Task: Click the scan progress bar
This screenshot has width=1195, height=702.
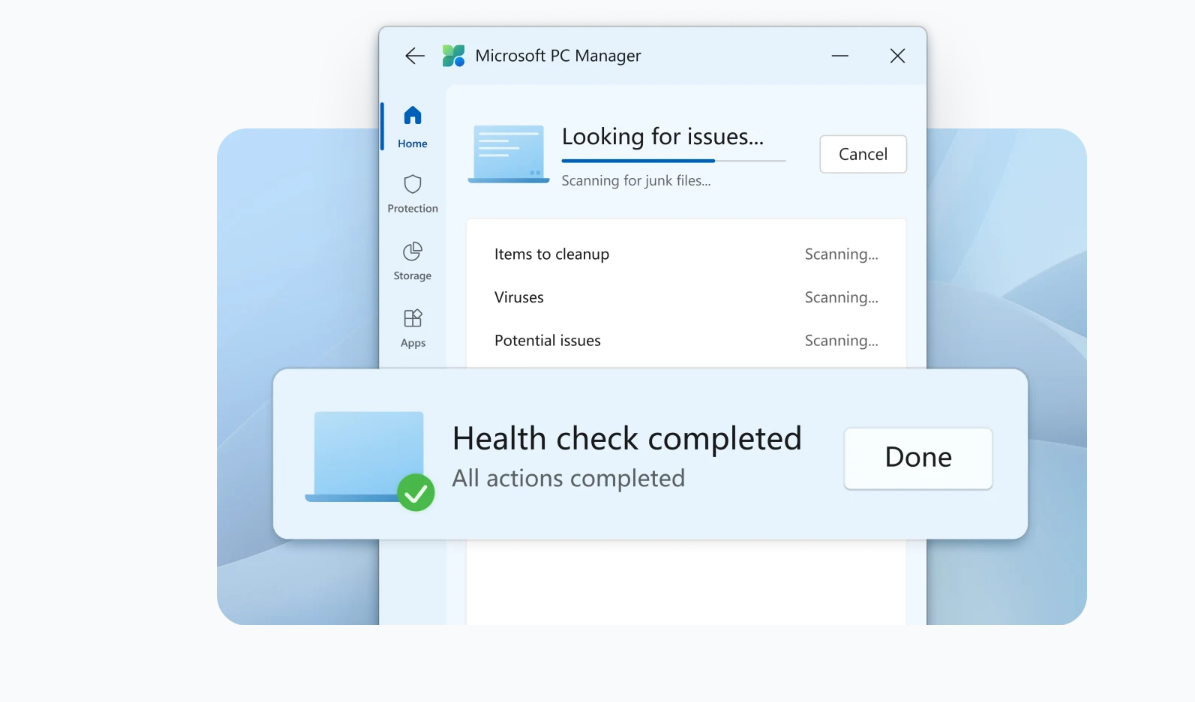Action: [673, 161]
